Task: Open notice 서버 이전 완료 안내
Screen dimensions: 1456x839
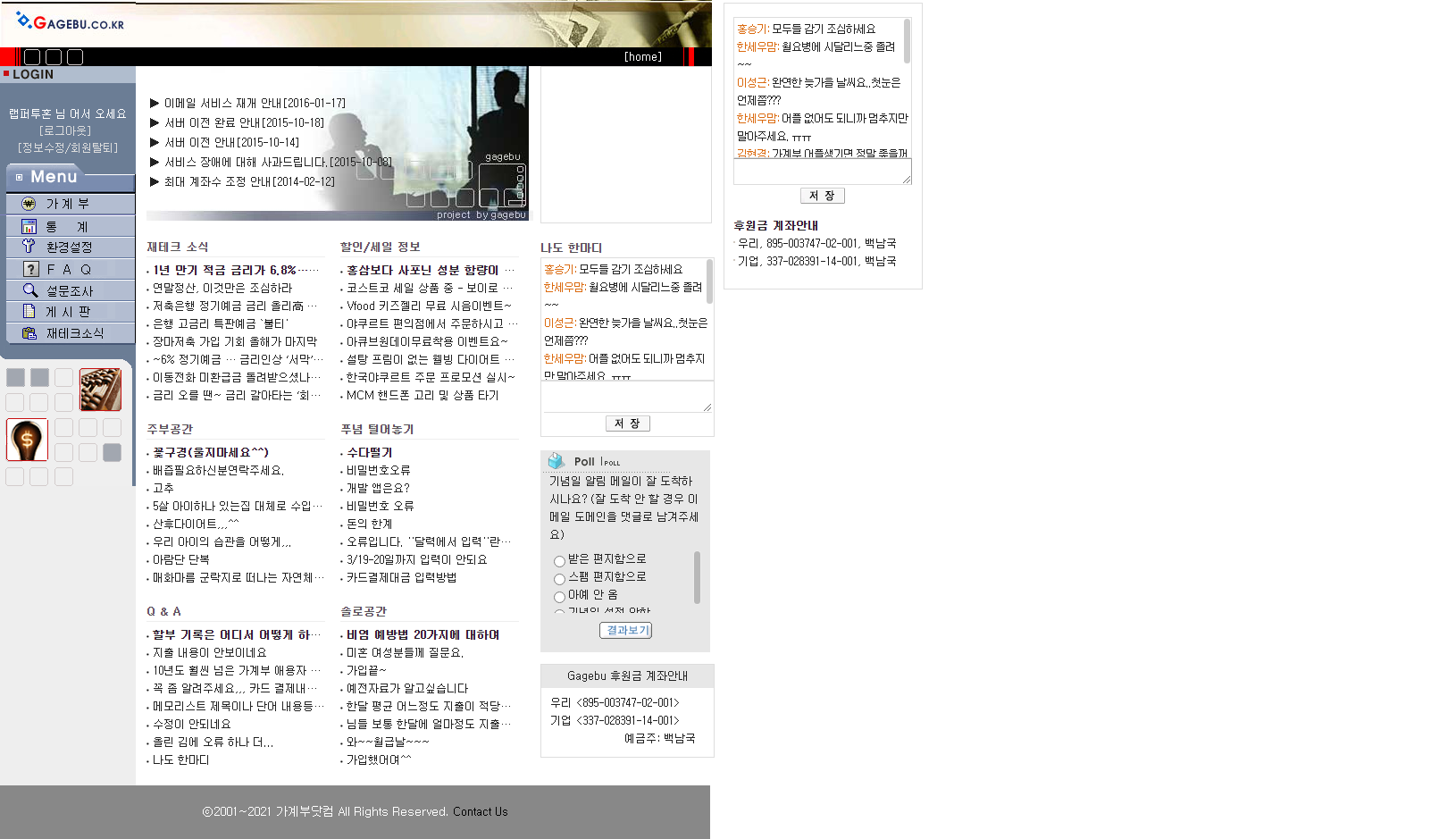Action: (244, 123)
